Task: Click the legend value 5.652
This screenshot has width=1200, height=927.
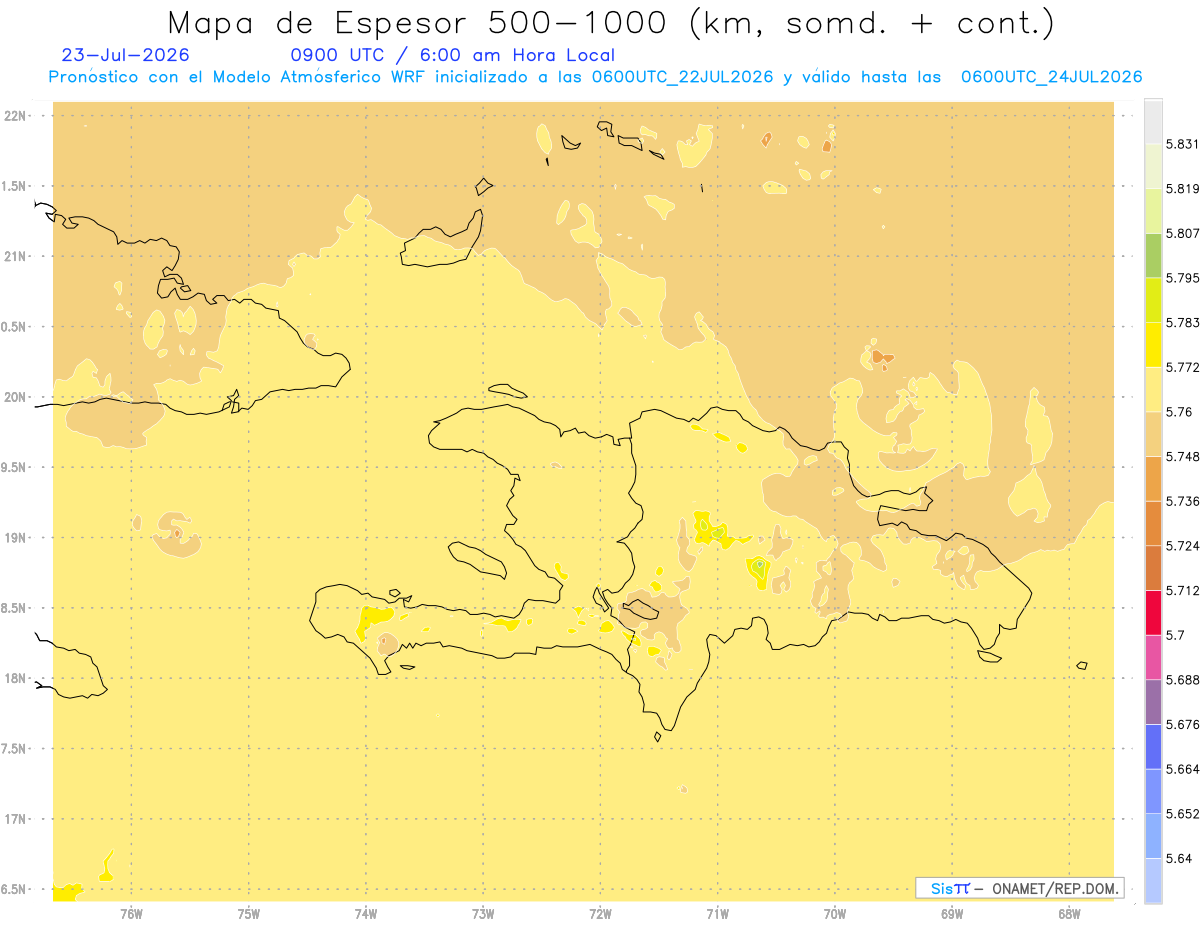Action: [x=1182, y=814]
